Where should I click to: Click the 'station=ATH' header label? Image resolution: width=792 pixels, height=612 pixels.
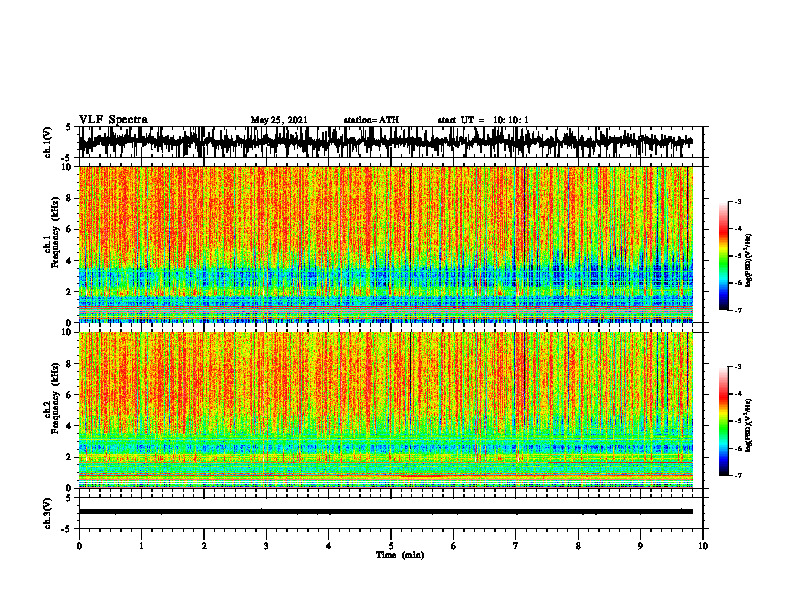(x=371, y=120)
